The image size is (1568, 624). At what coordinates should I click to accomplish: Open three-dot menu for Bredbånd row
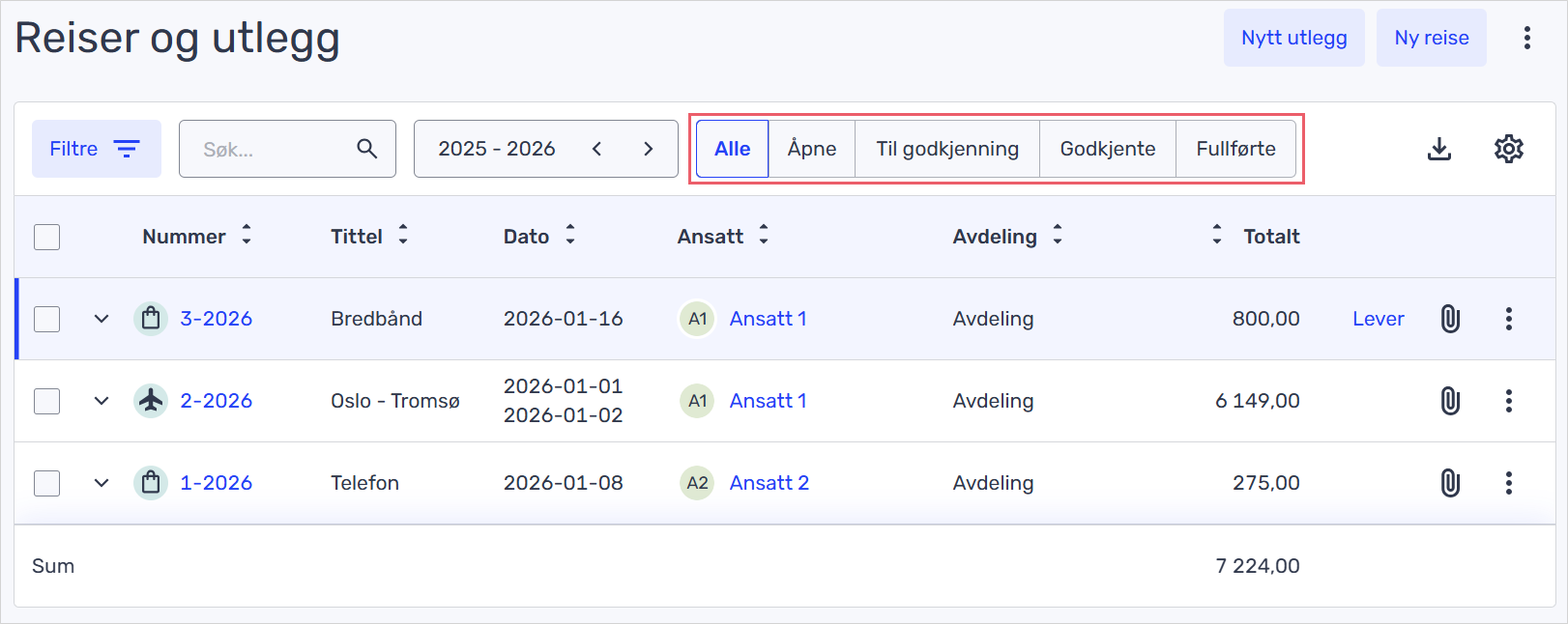coord(1508,319)
